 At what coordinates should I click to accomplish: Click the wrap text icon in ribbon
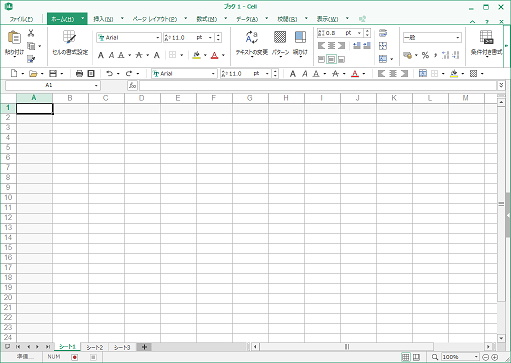click(383, 33)
